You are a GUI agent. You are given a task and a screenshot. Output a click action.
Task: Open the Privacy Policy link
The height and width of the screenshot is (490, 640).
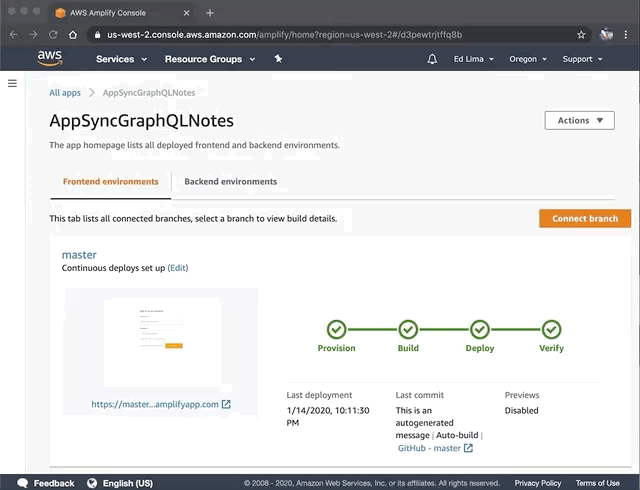538,483
